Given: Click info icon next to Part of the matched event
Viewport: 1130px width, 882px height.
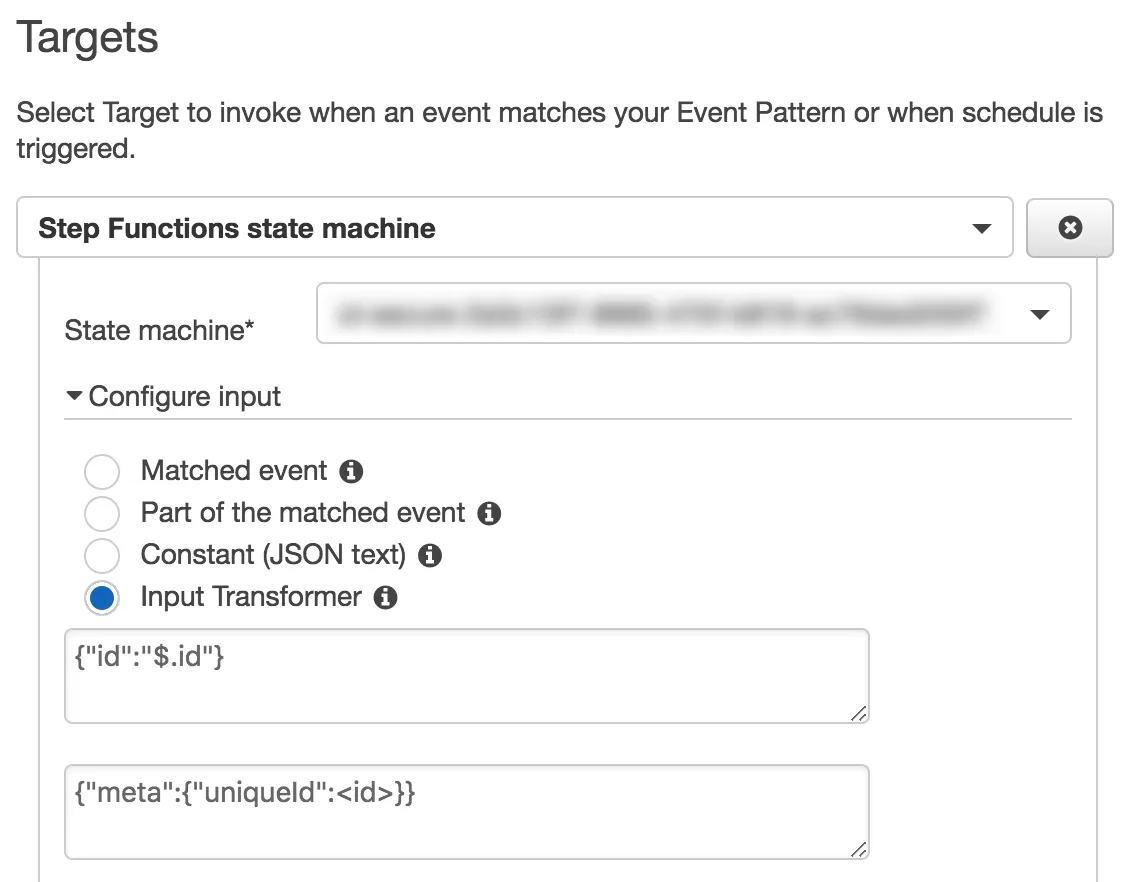Looking at the screenshot, I should 489,514.
